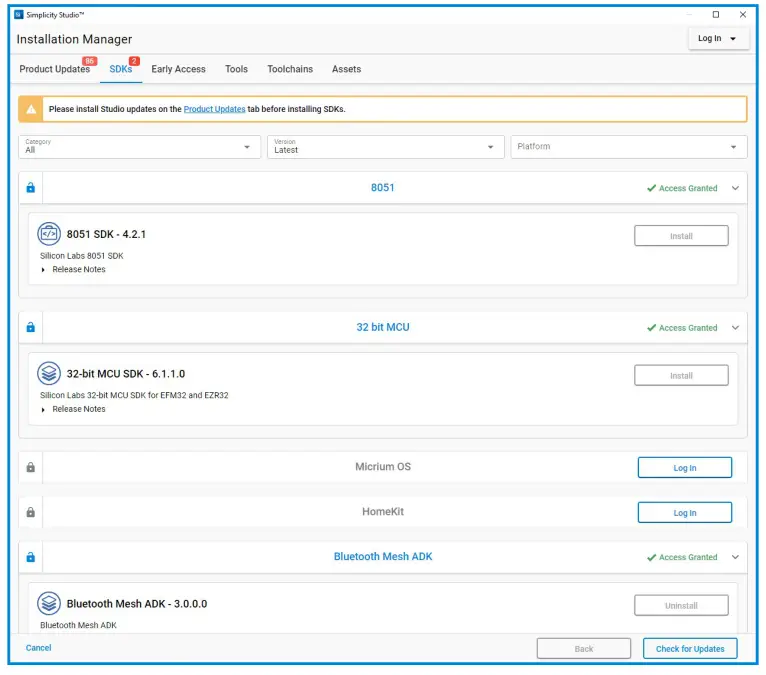The image size is (766, 675).
Task: Click the red 86 badge on Product Updates
Action: pyautogui.click(x=89, y=61)
